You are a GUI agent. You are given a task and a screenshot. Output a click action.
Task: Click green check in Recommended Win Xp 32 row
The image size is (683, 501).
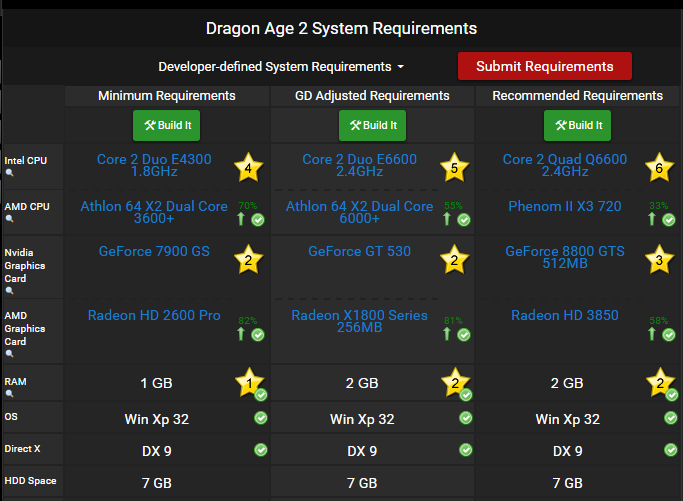point(671,418)
